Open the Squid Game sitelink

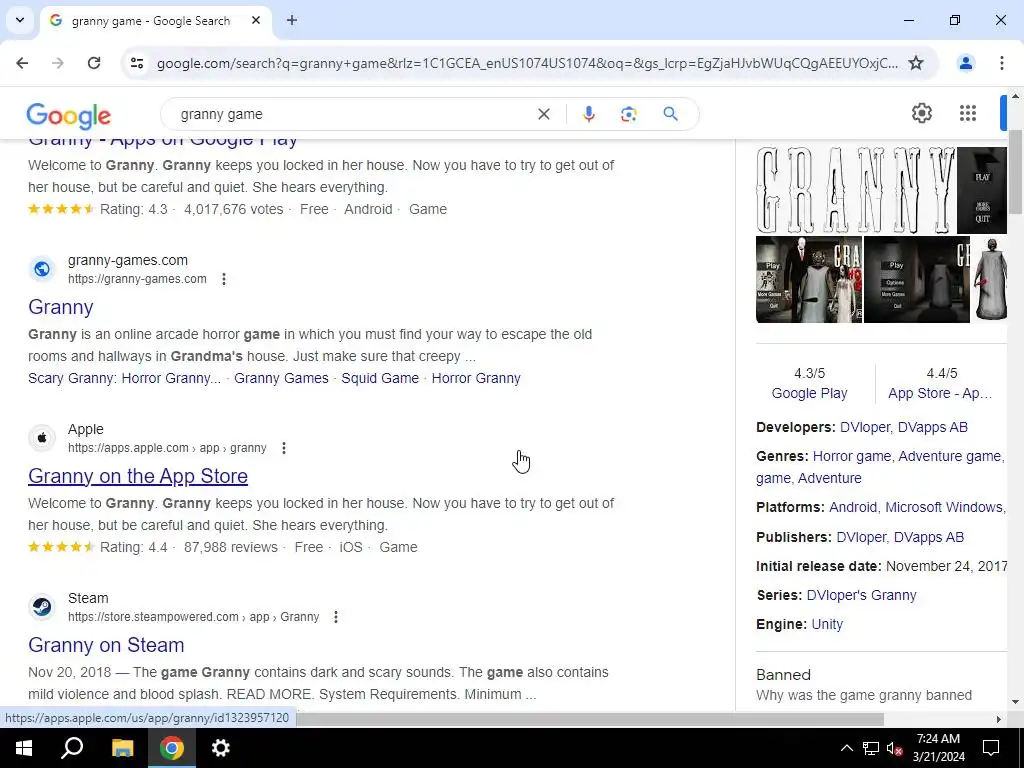pos(380,378)
